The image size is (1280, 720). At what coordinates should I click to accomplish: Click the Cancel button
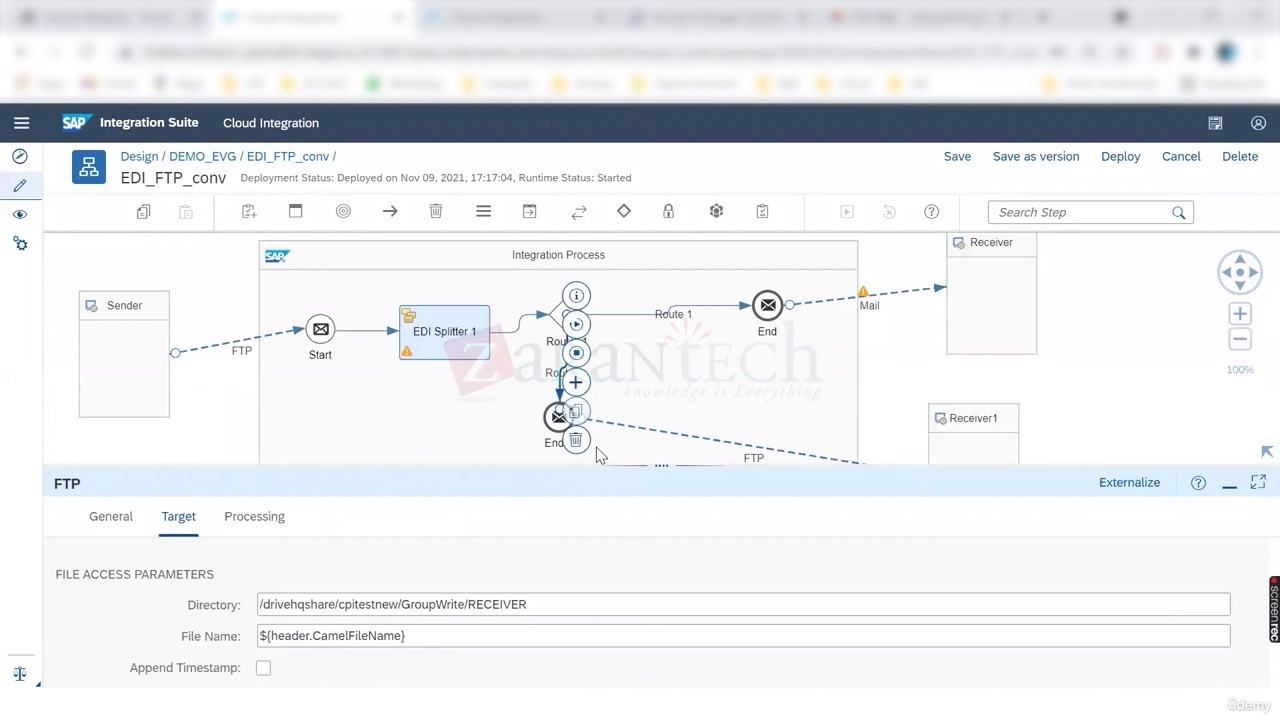[1181, 156]
